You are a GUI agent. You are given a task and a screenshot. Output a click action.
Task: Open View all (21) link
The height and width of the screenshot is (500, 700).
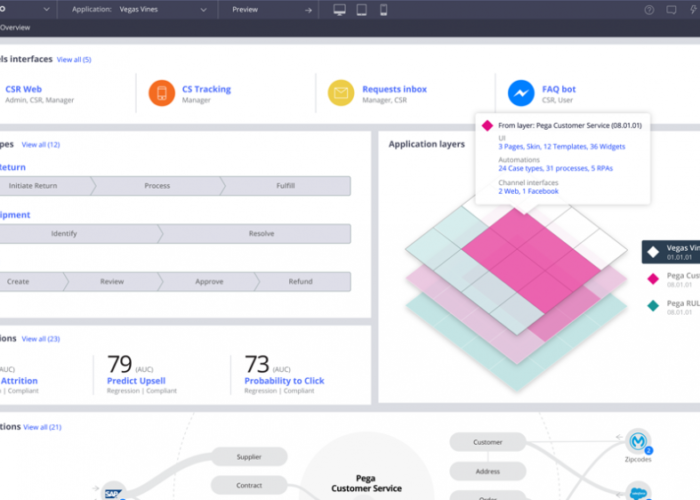pyautogui.click(x=42, y=427)
